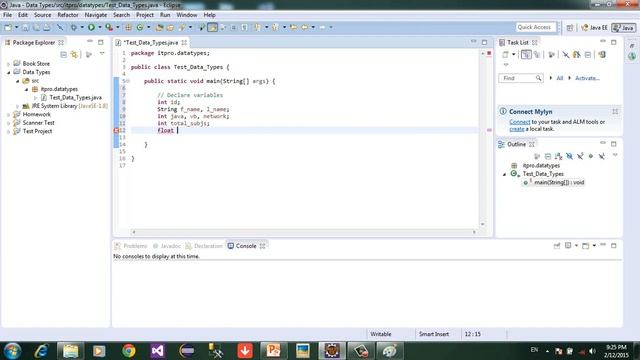The height and width of the screenshot is (360, 640).
Task: Open the Open Perspective icon
Action: [570, 28]
